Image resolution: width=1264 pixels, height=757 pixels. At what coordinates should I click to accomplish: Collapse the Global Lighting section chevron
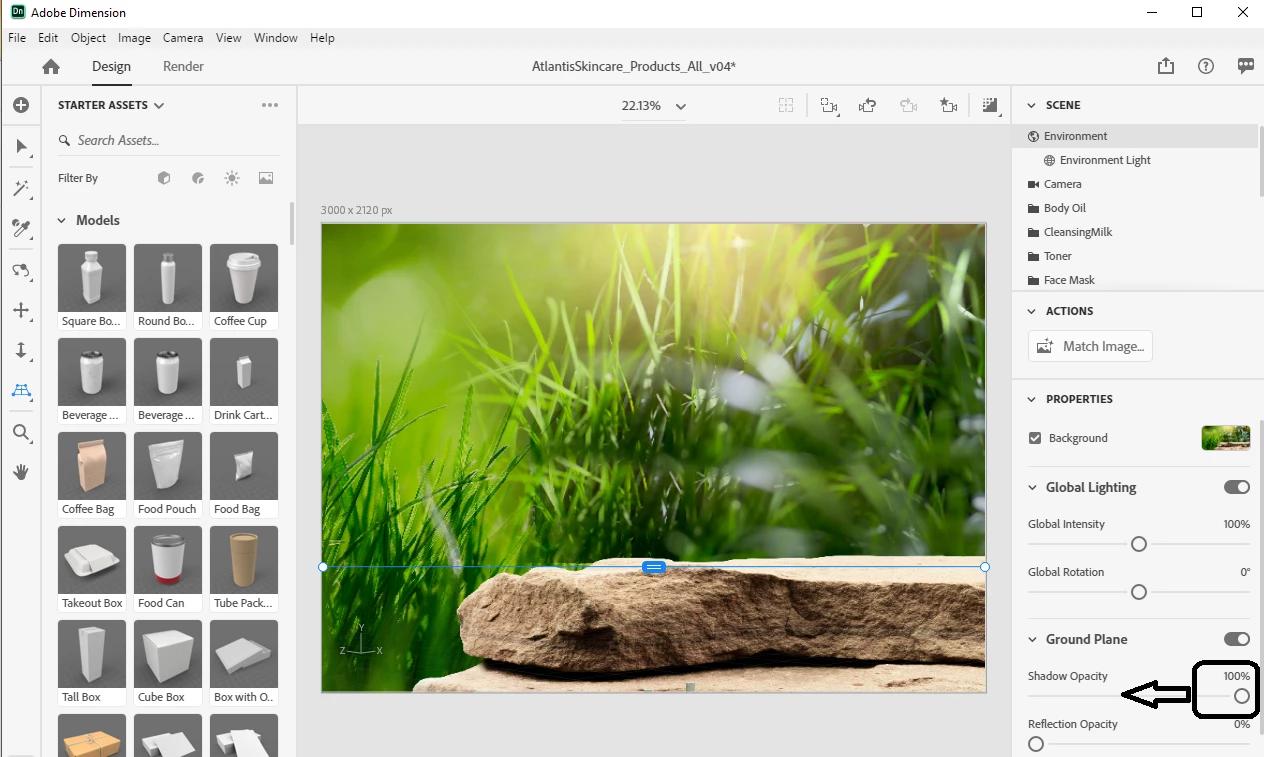(1032, 487)
